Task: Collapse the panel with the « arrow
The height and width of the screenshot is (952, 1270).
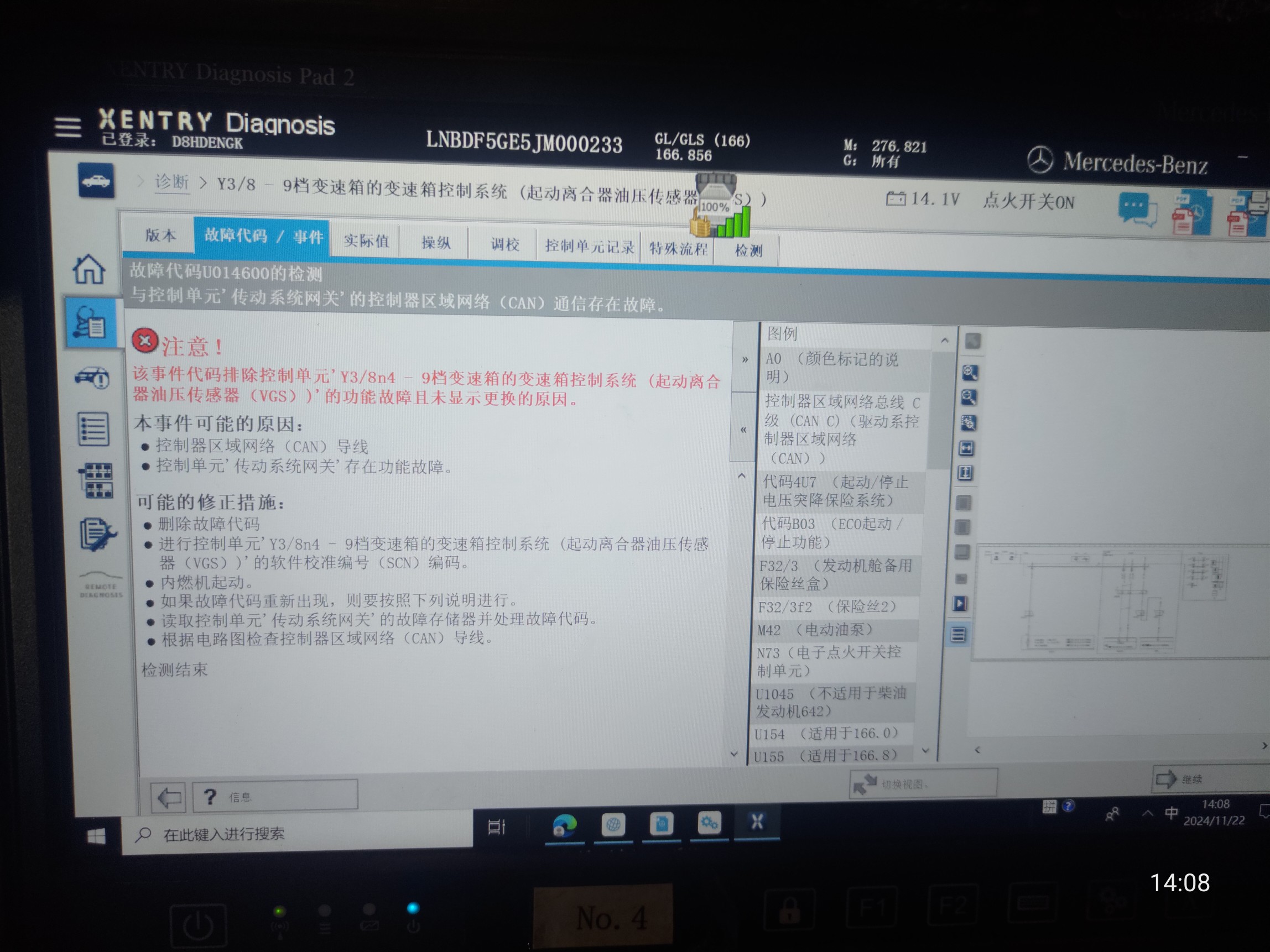Action: 743,429
